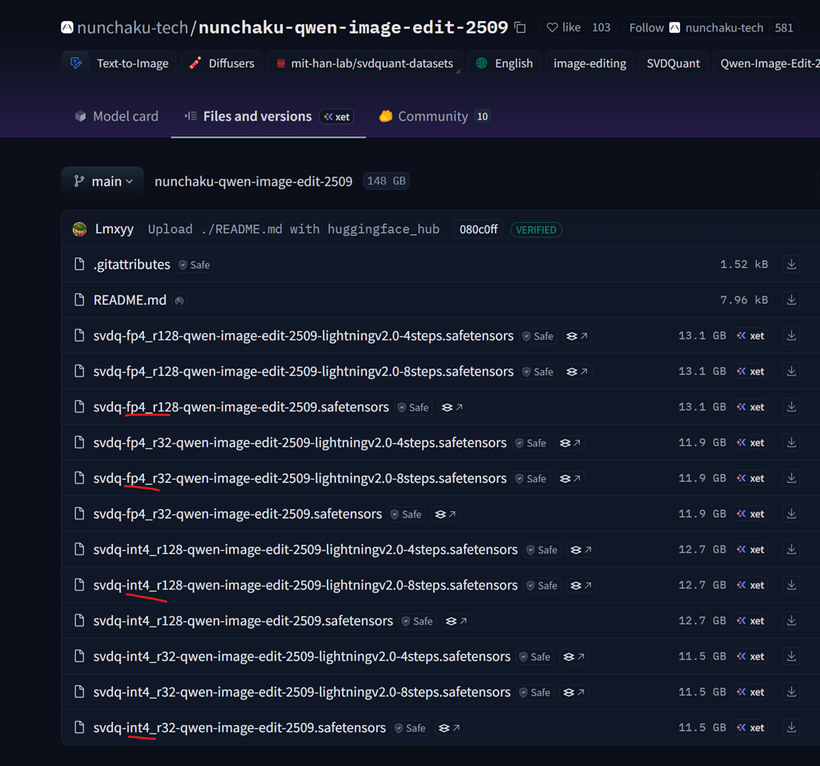Expand the main branch dropdown
This screenshot has width=820, height=766.
pyautogui.click(x=102, y=181)
